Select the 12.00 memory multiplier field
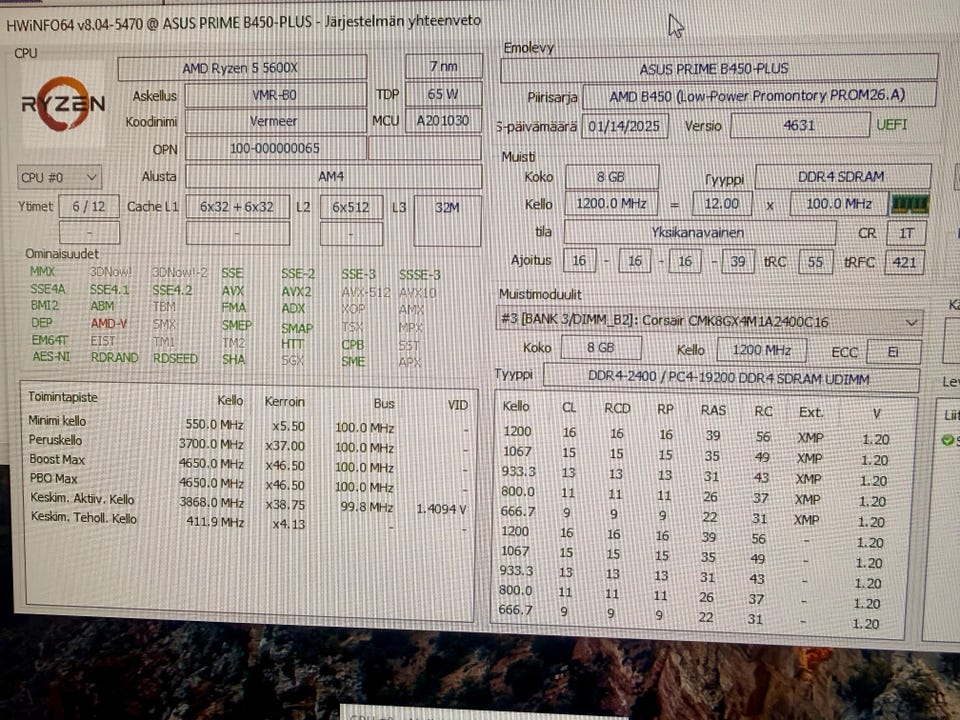 click(x=722, y=203)
